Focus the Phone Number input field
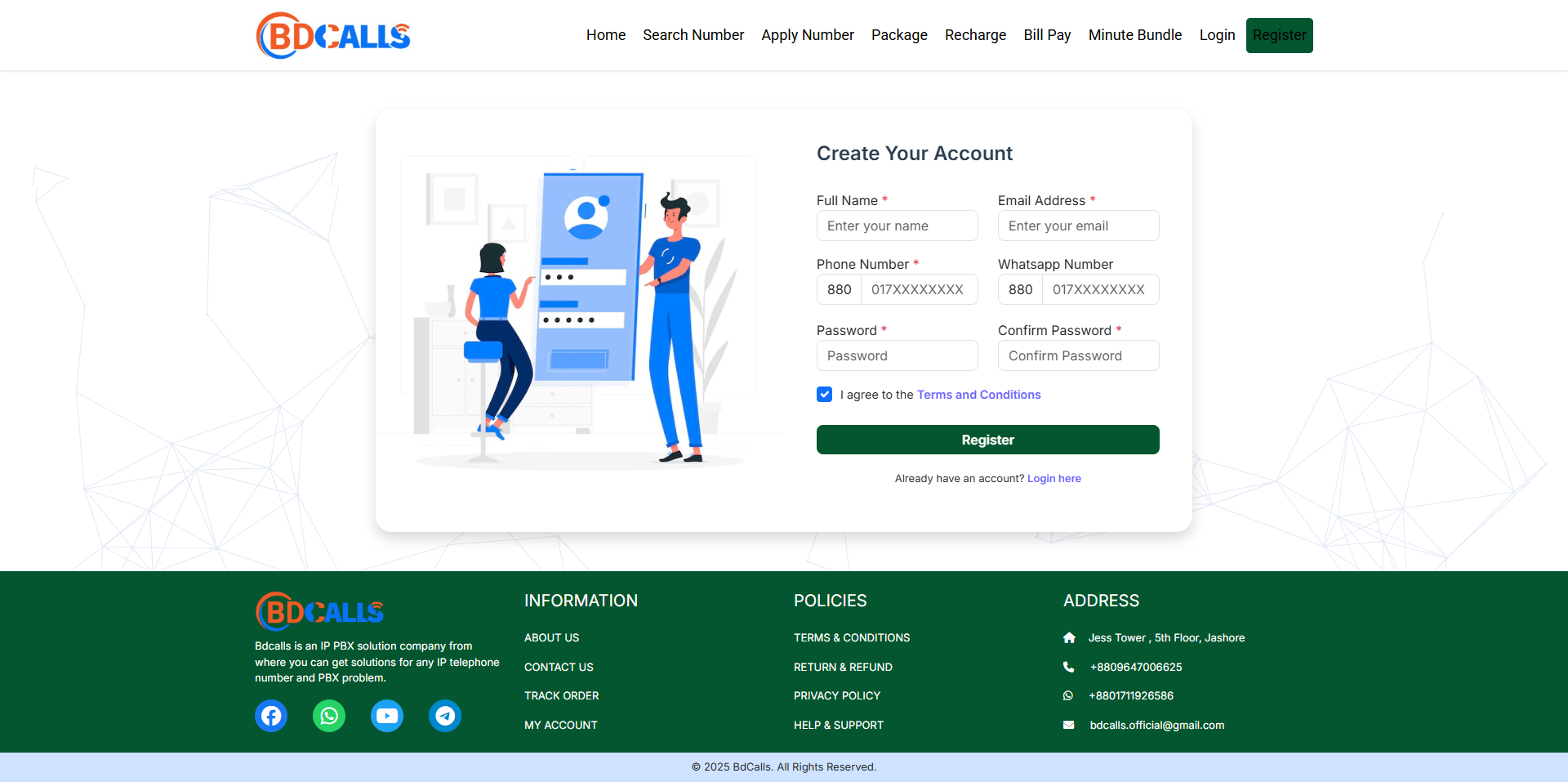This screenshot has width=1568, height=782. tap(920, 289)
